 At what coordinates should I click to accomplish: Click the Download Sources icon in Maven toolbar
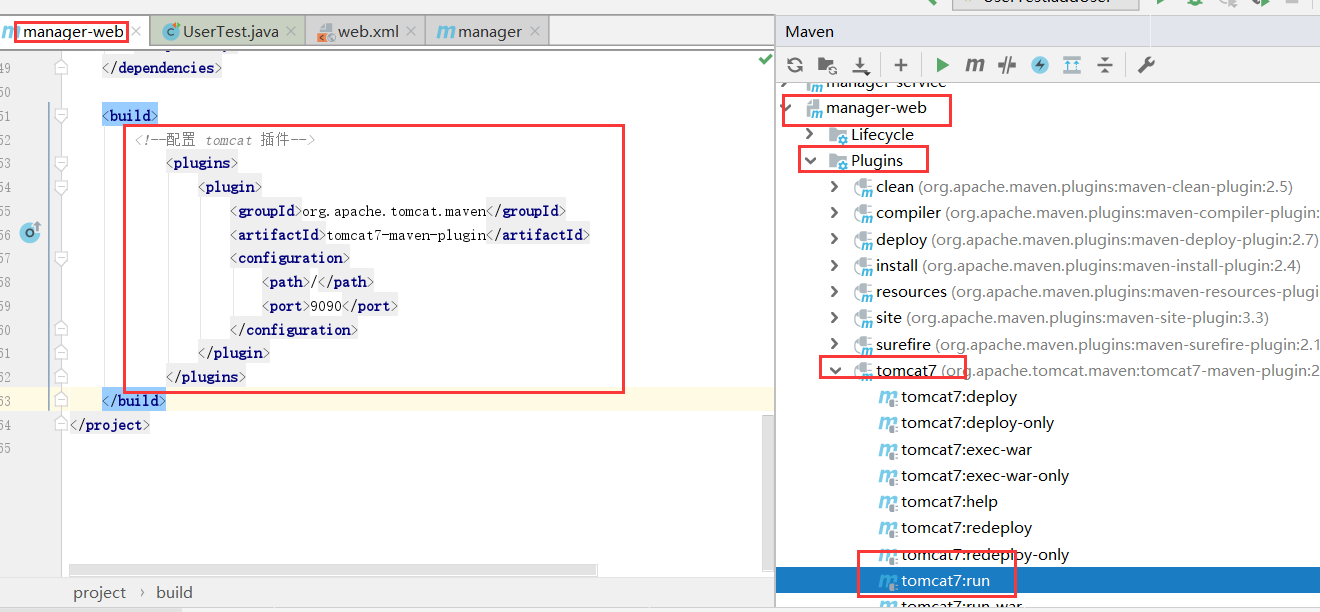[x=861, y=65]
